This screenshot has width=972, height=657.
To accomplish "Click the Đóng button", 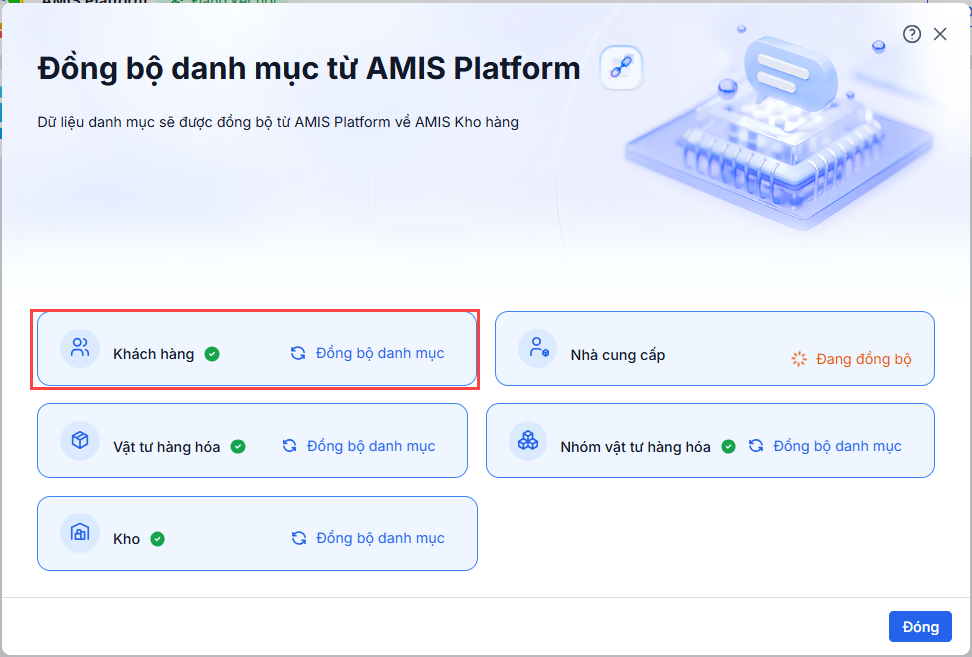I will click(x=920, y=627).
